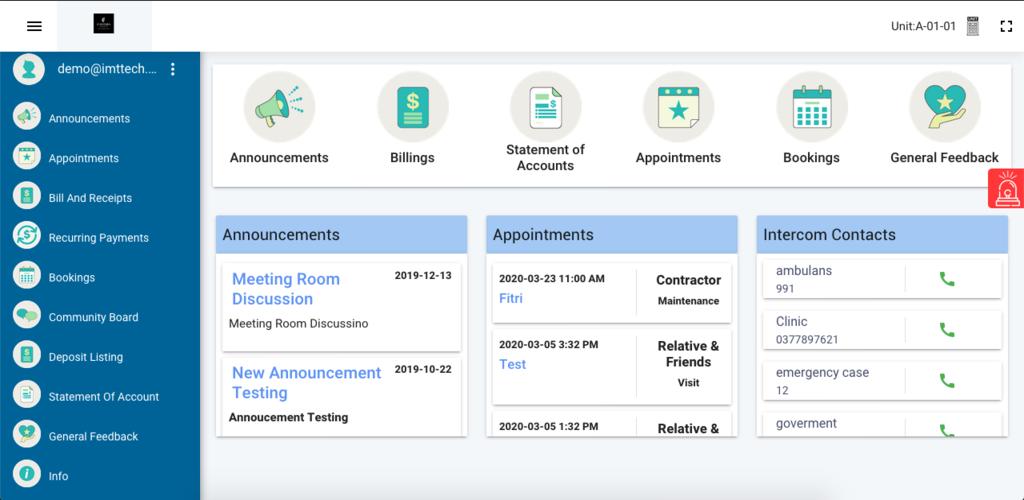Open the Billings dollar shortcut icon
1024x500 pixels.
pos(413,106)
